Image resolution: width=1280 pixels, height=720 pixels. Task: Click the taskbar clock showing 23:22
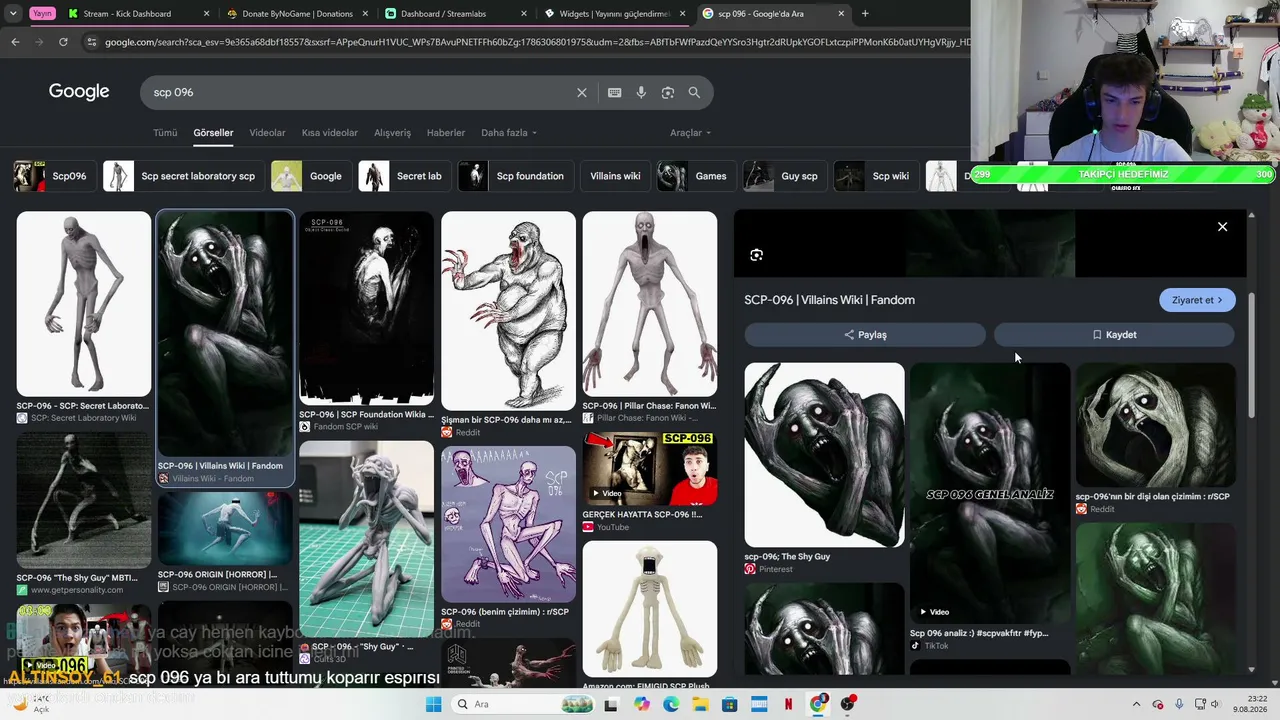coord(1250,704)
